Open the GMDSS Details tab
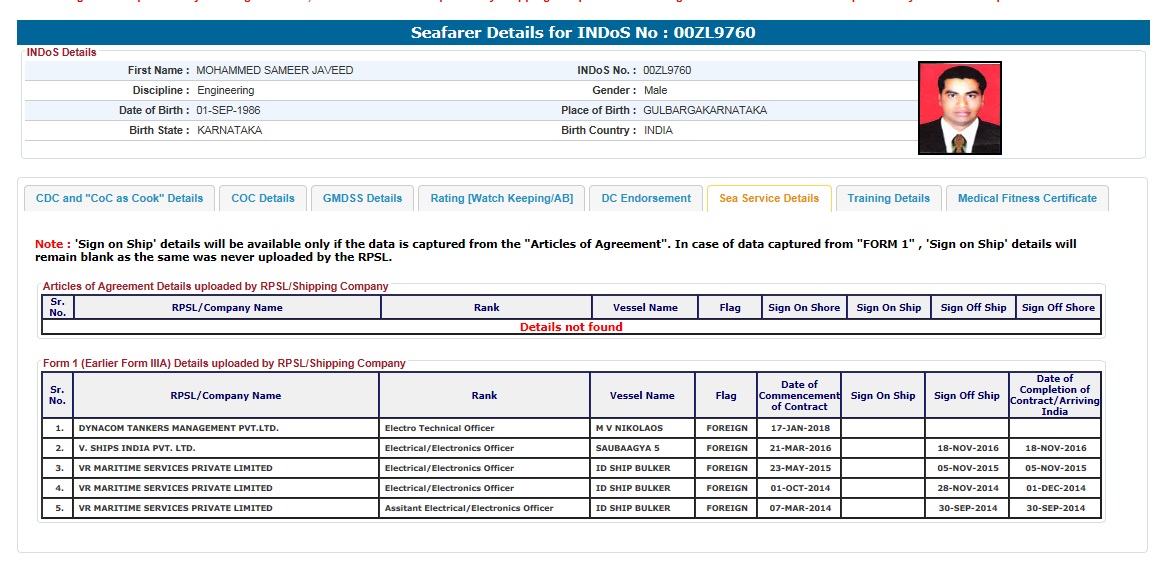Screen dimensions: 1173x575 pos(362,198)
